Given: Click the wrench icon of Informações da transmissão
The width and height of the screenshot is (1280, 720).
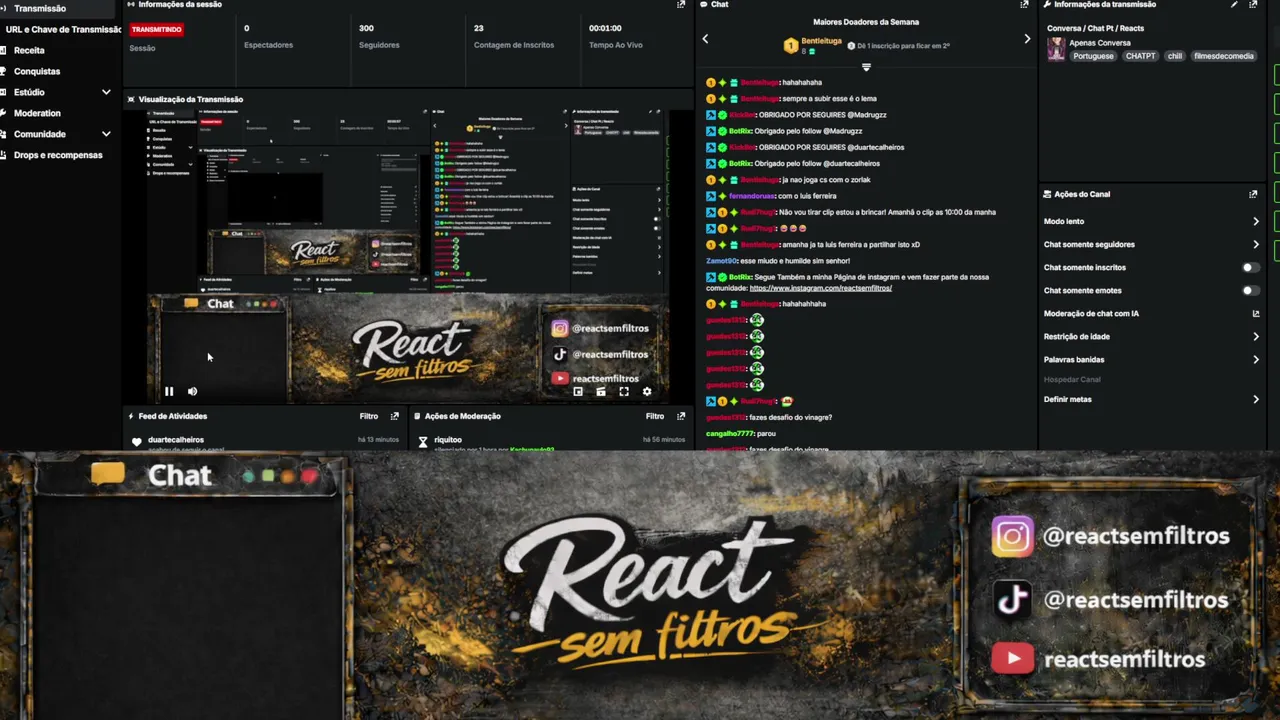Looking at the screenshot, I should [1047, 5].
